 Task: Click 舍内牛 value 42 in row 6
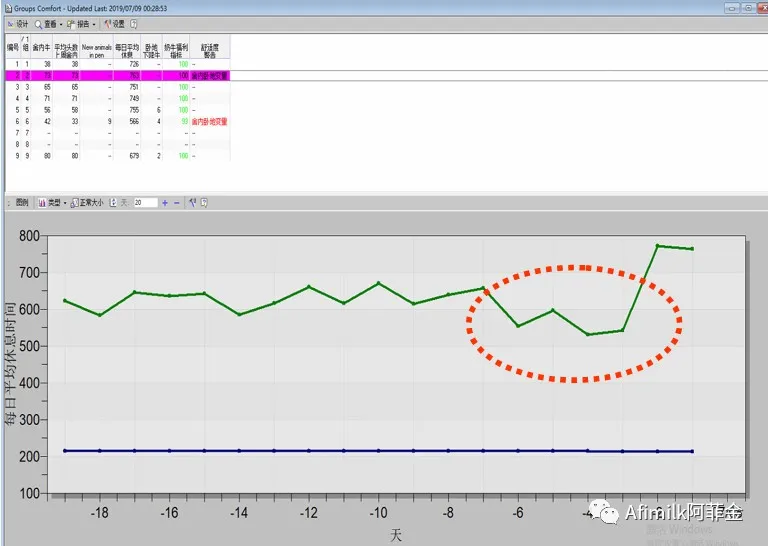(x=47, y=121)
